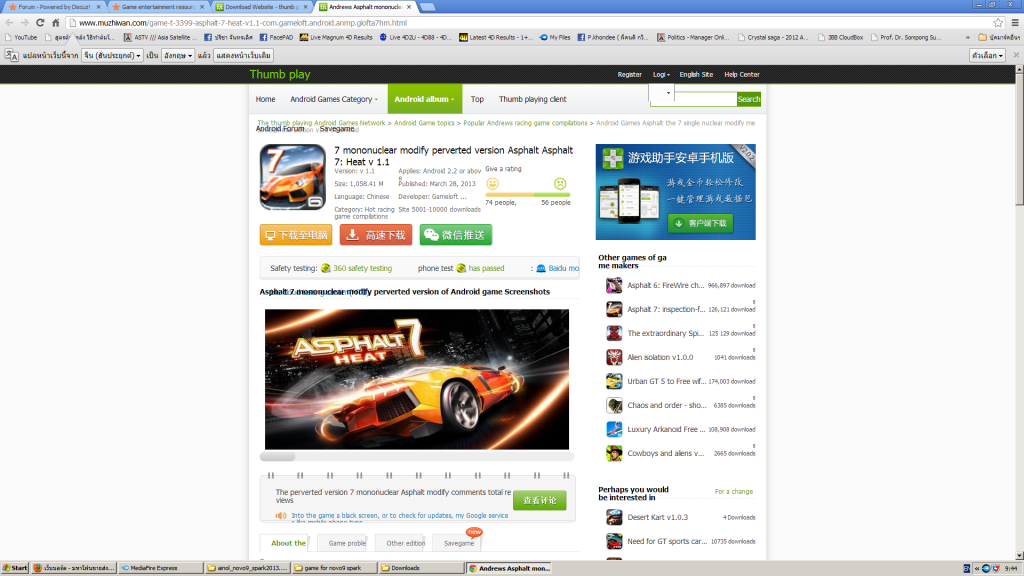This screenshot has width=1024, height=576.
Task: Click the green WeChat push button
Action: (x=456, y=235)
